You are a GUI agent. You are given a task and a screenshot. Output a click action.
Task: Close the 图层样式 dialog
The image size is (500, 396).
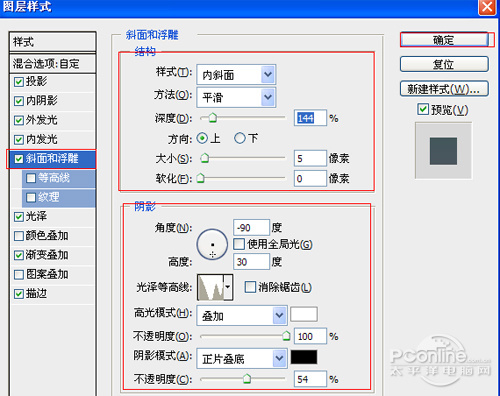[487, 7]
